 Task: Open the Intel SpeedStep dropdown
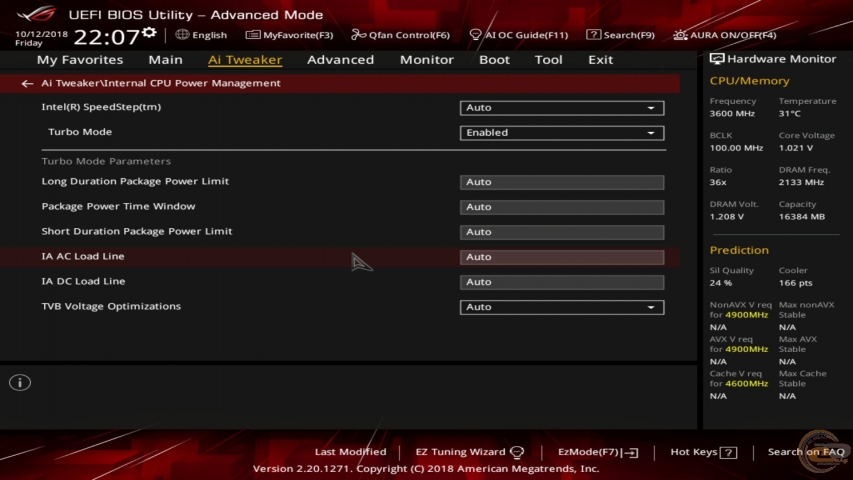pos(562,108)
